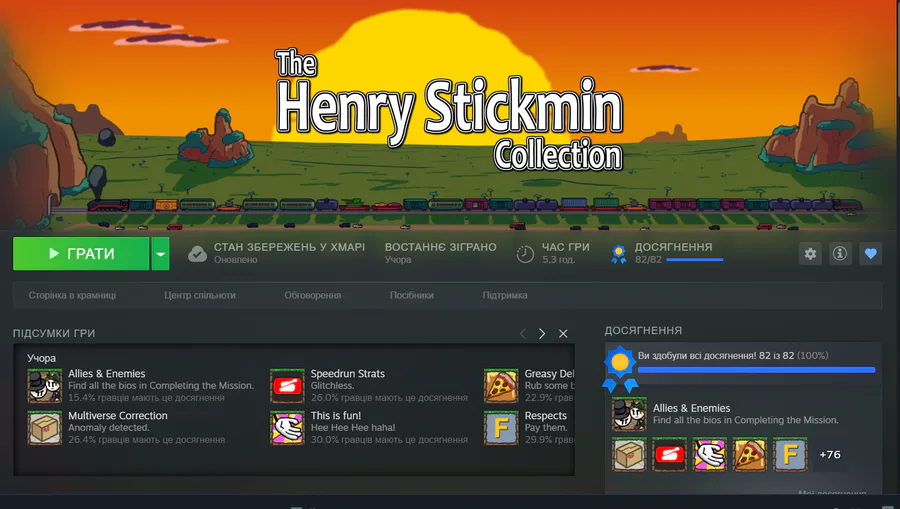Click the ПІДСУМКИ ГРИ heading

pos(54,333)
